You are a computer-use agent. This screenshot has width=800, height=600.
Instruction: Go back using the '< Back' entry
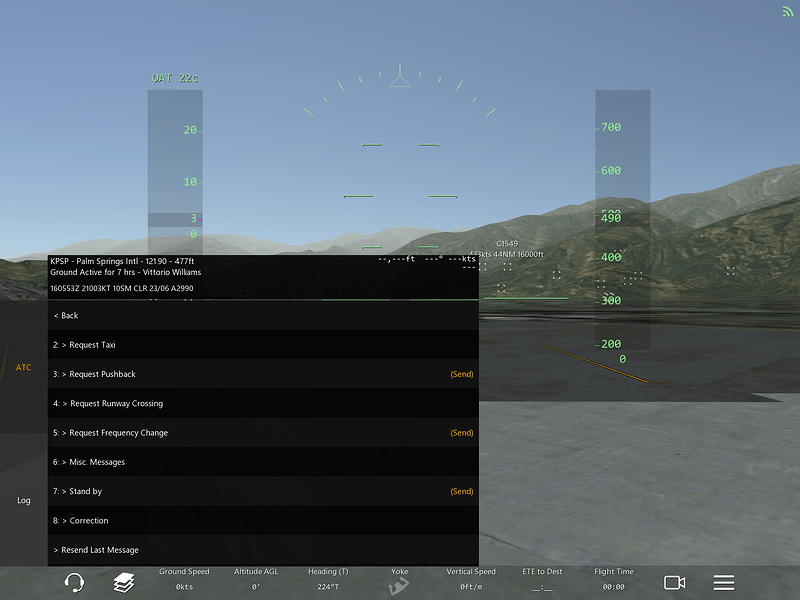[x=263, y=315]
